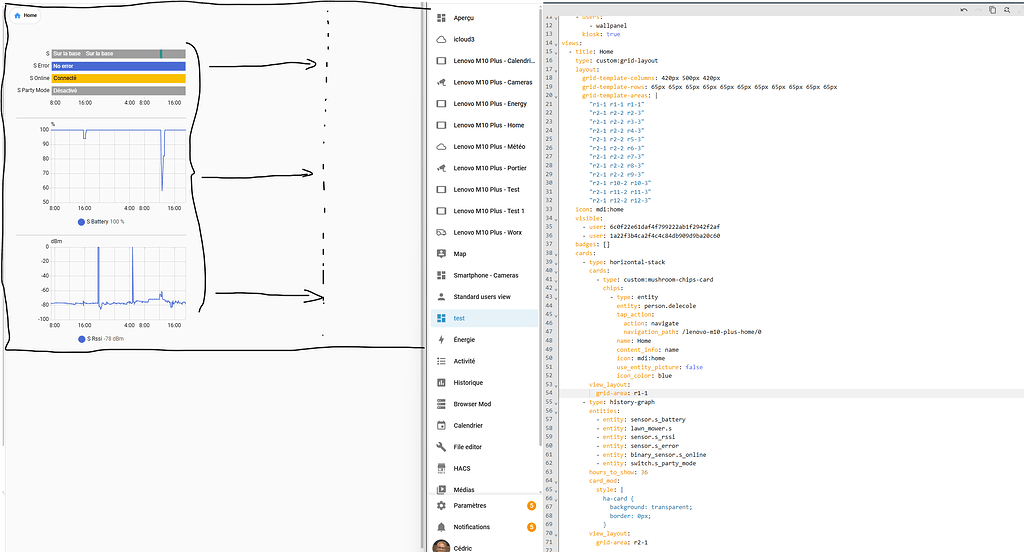Click the navigation_path code line
Screen dimensions: 1024x552
692,332
